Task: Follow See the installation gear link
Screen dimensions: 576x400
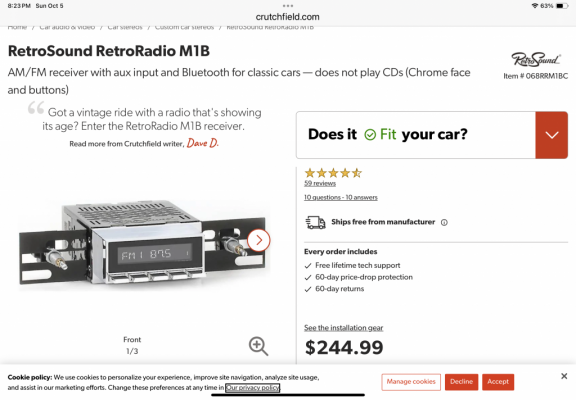Action: pyautogui.click(x=343, y=328)
